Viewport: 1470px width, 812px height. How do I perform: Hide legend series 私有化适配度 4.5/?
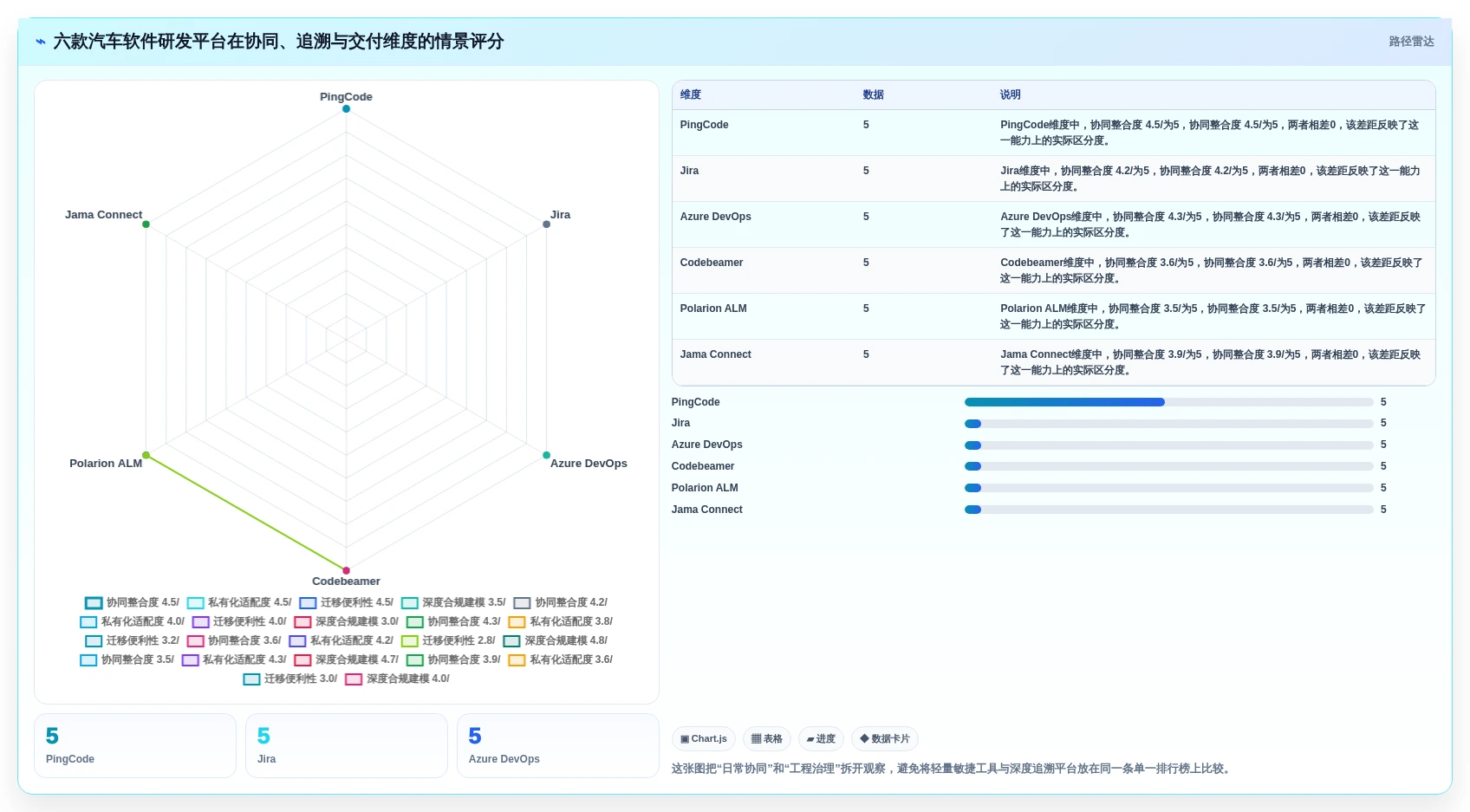(239, 602)
